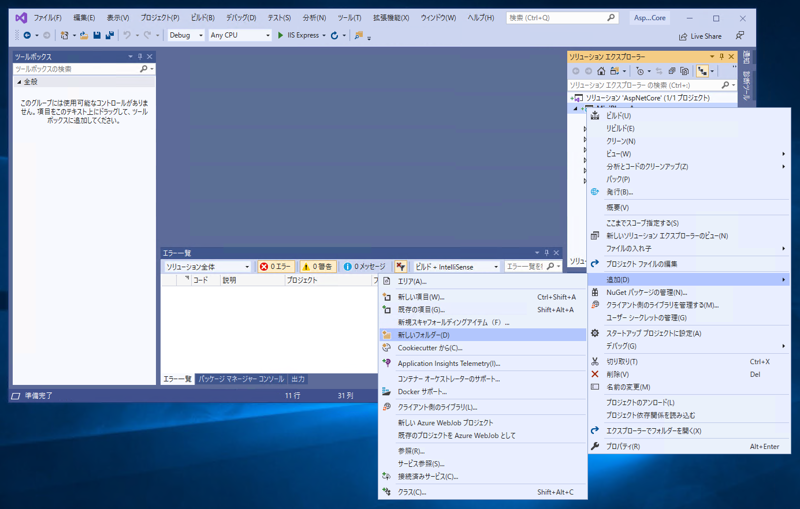Click the navigate backward toolbar icon
Image resolution: width=800 pixels, height=509 pixels.
click(x=27, y=35)
